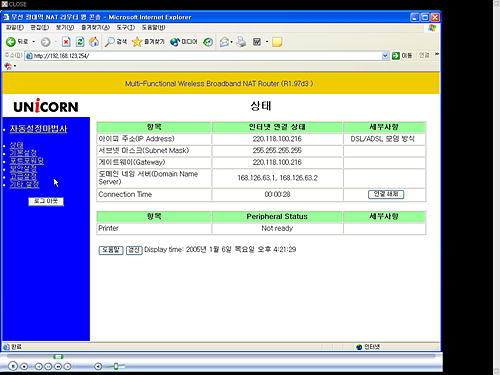The height and width of the screenshot is (375, 500).
Task: Open dropdown beside the small red toolbar icon
Action: pos(15,66)
